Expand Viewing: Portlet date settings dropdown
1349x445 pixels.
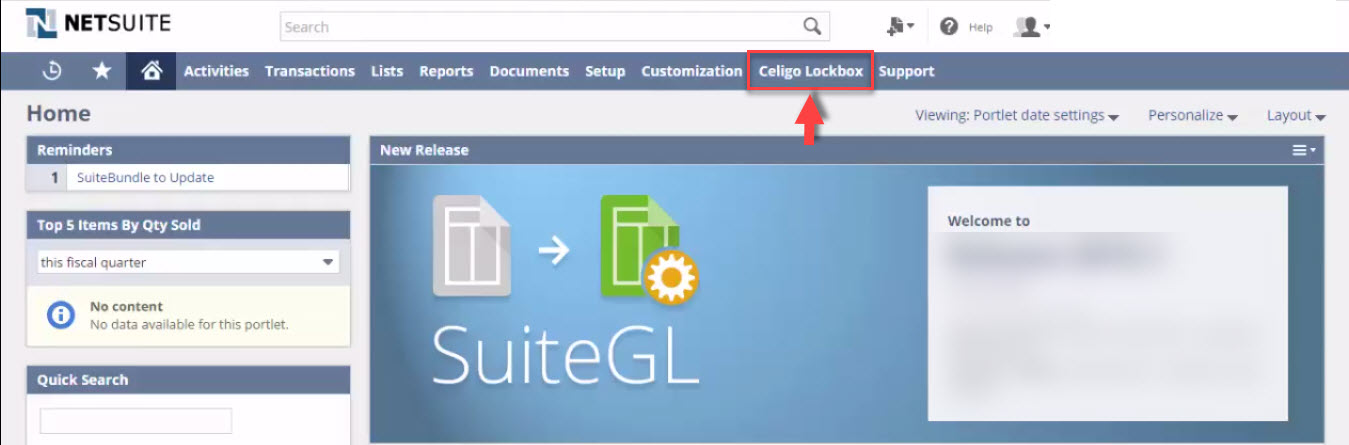point(1017,116)
